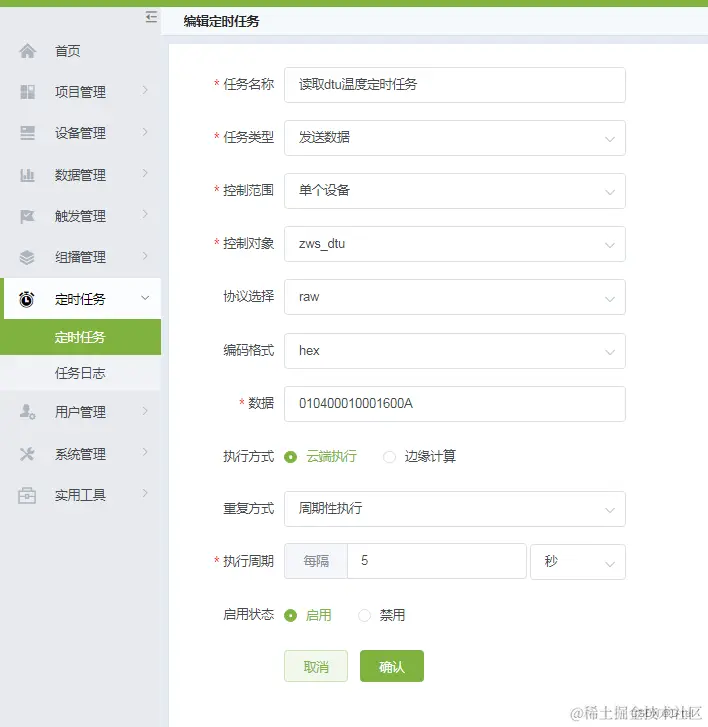Expand 组播管理 submenu arrow
The image size is (708, 727).
145,255
